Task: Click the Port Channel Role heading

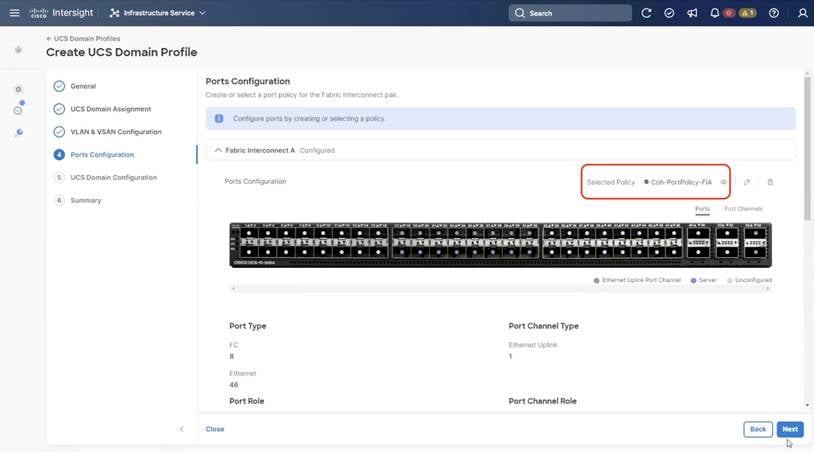Action: coord(542,401)
